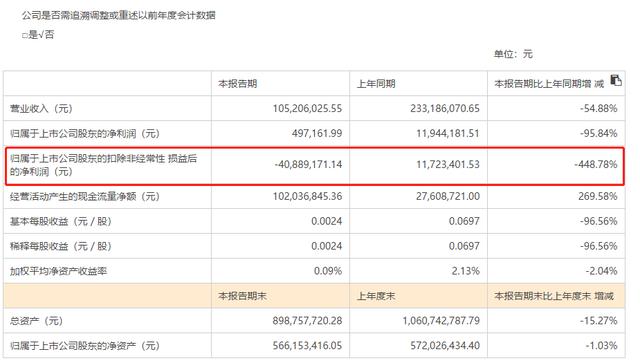The image size is (640, 363).
Task: Click 基本每股收益 current value 0.0024
Action: [x=327, y=221]
